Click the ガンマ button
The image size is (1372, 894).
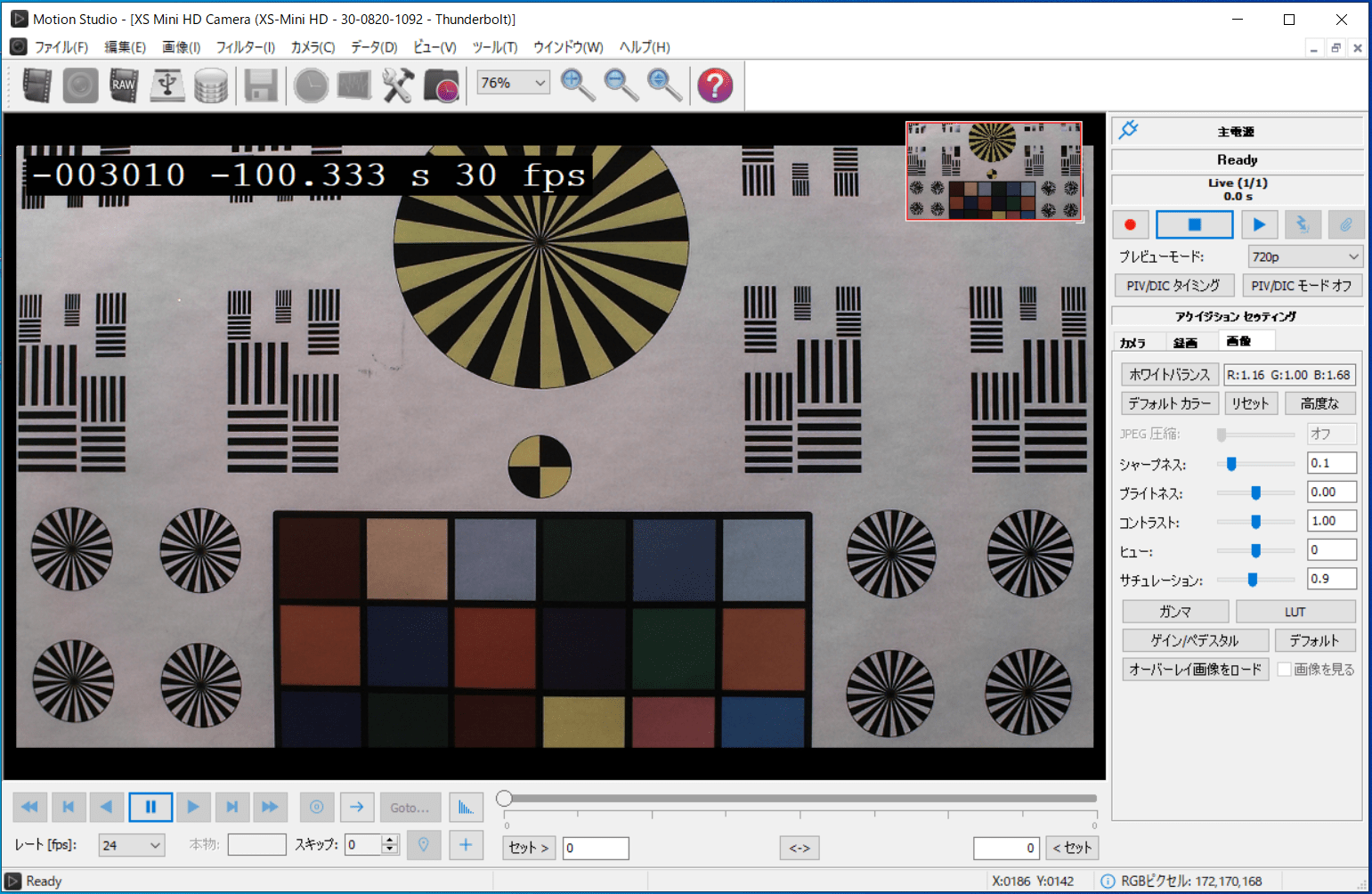click(x=1175, y=612)
